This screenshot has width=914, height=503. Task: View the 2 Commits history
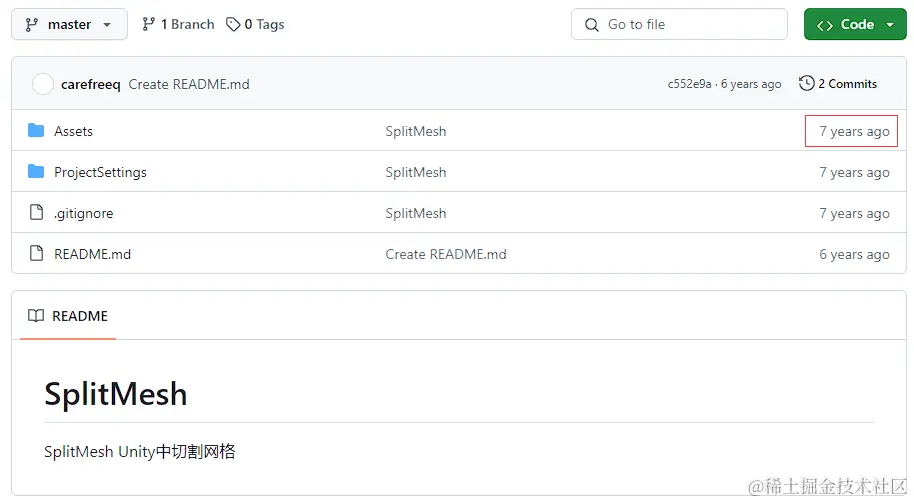pyautogui.click(x=838, y=84)
